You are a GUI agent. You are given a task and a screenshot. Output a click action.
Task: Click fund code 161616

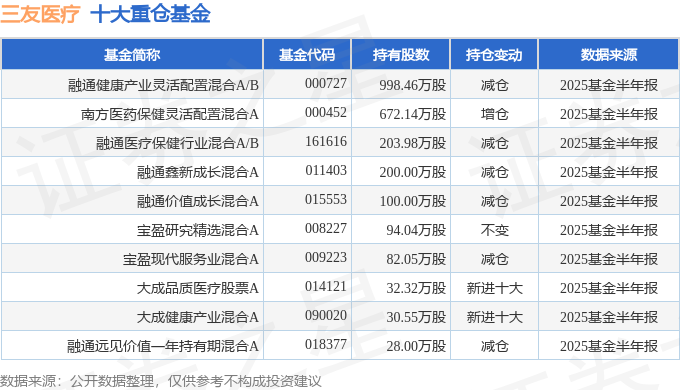click(x=326, y=142)
